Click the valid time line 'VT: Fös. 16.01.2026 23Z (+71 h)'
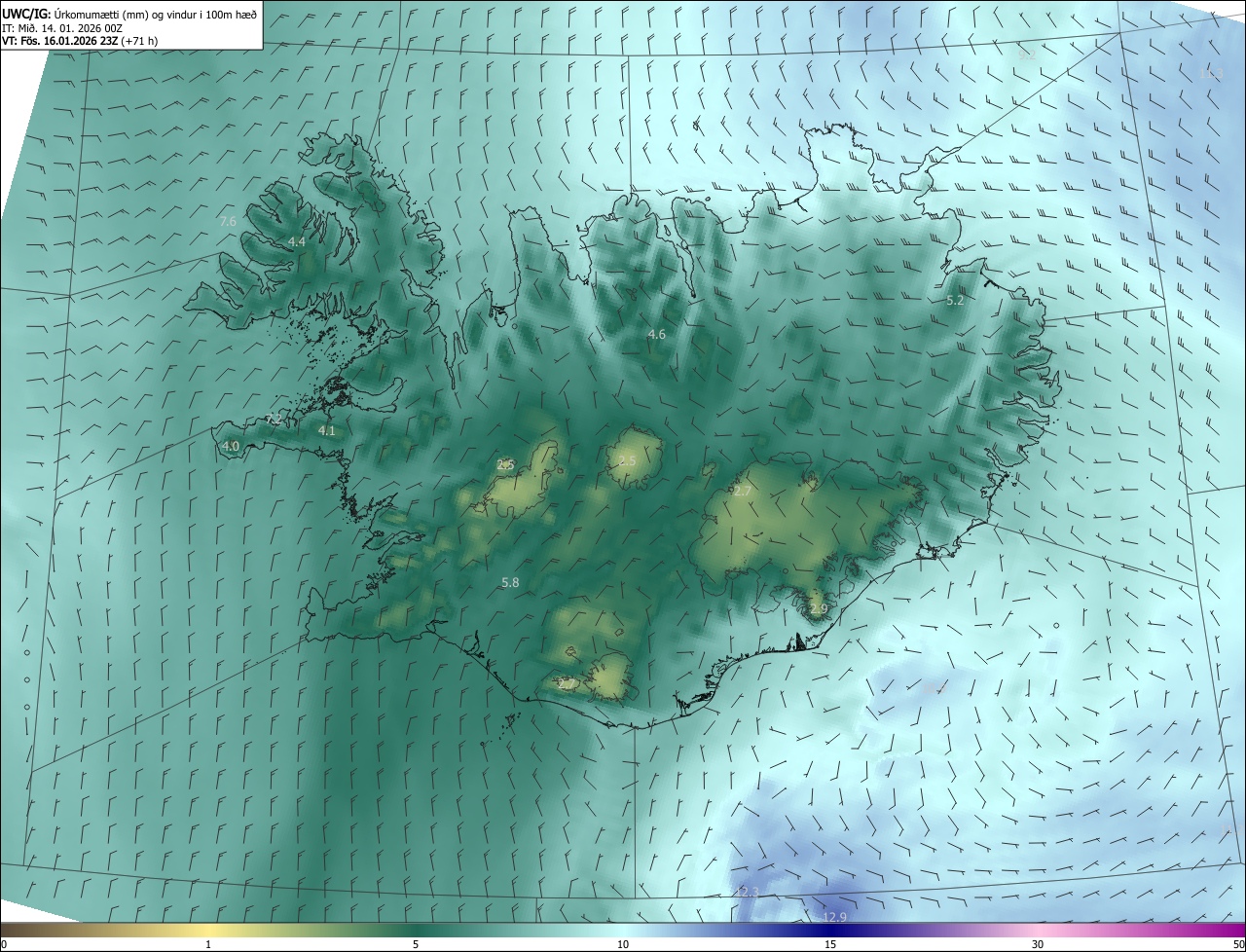This screenshot has height=952, width=1246. coord(80,41)
